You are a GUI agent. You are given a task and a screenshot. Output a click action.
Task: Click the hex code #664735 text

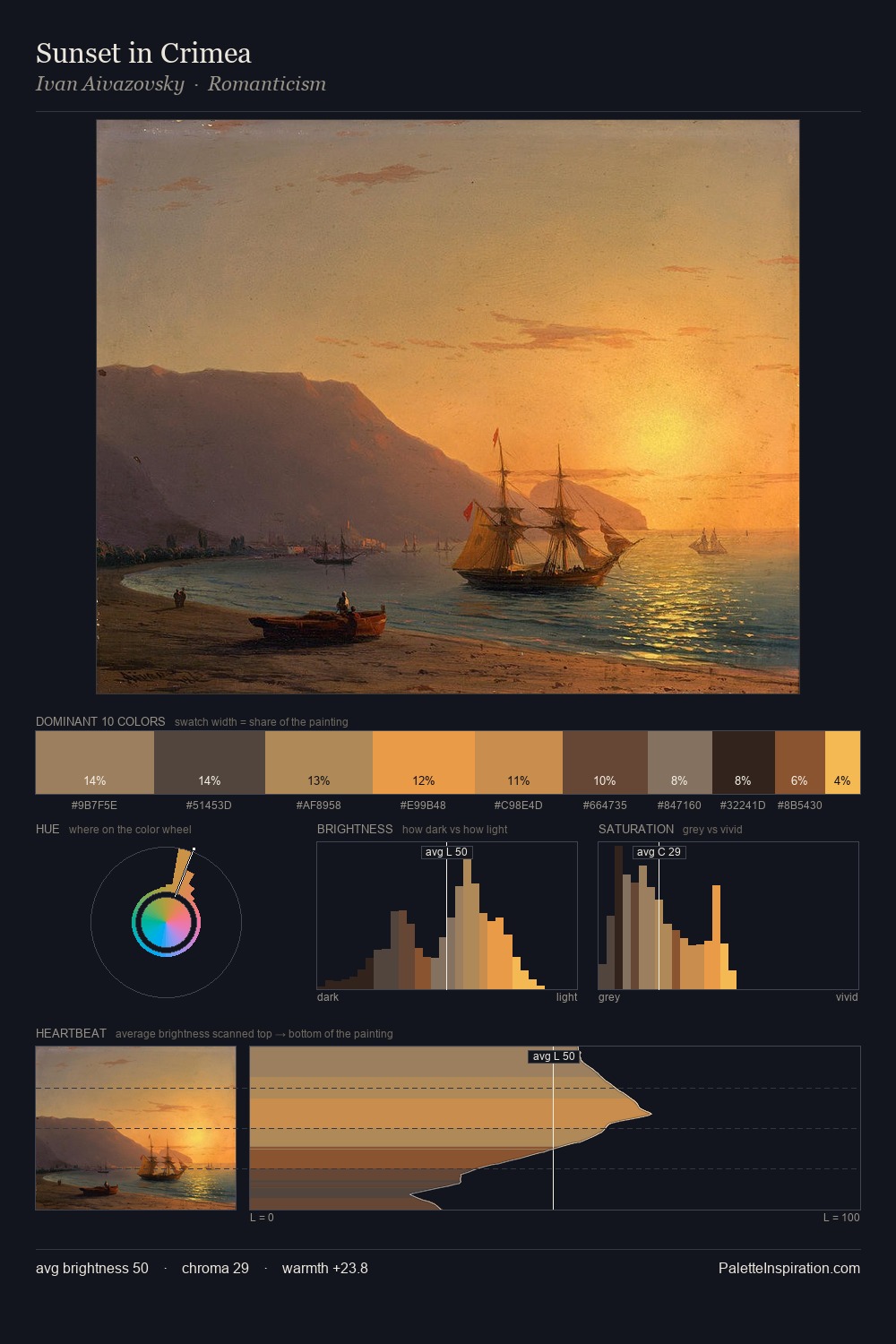point(605,805)
